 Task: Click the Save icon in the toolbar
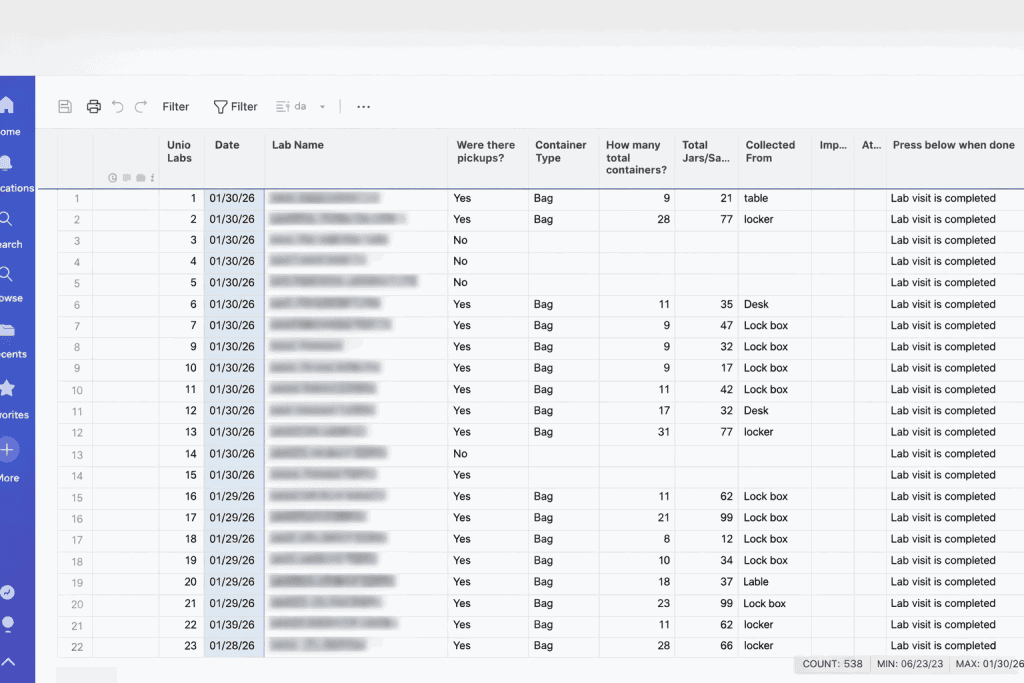point(65,106)
